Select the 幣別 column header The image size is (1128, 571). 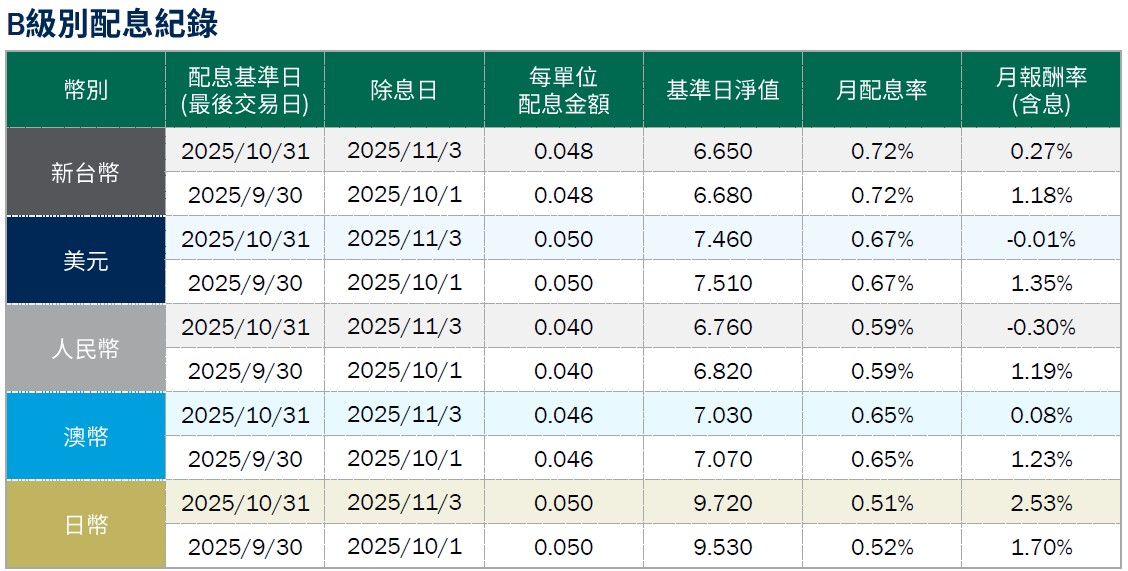pos(85,90)
